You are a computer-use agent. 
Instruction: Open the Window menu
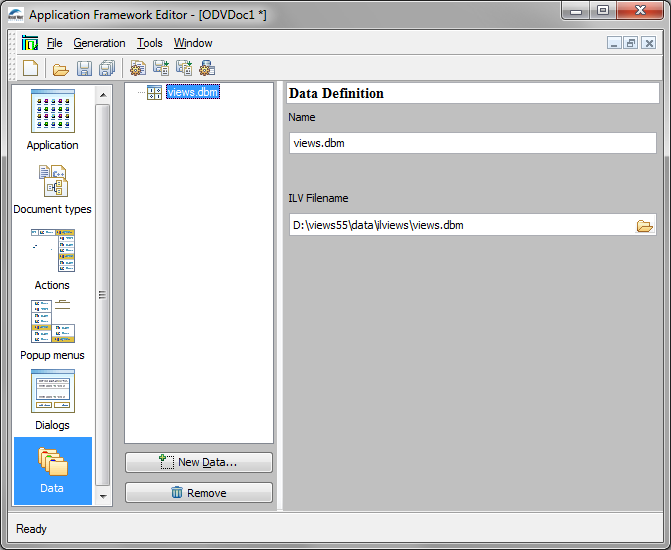click(193, 43)
